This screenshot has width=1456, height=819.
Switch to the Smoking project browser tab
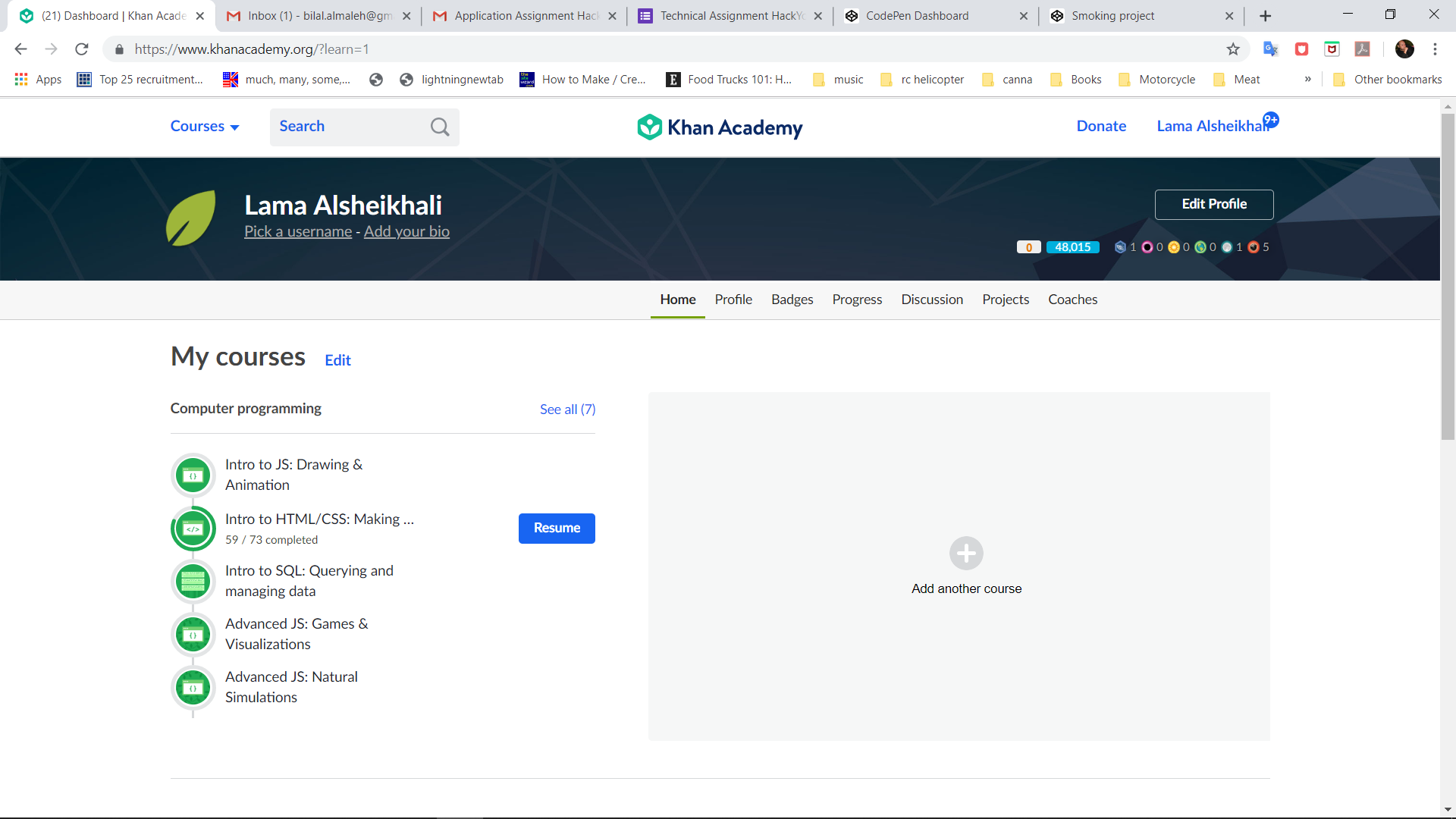click(1141, 16)
